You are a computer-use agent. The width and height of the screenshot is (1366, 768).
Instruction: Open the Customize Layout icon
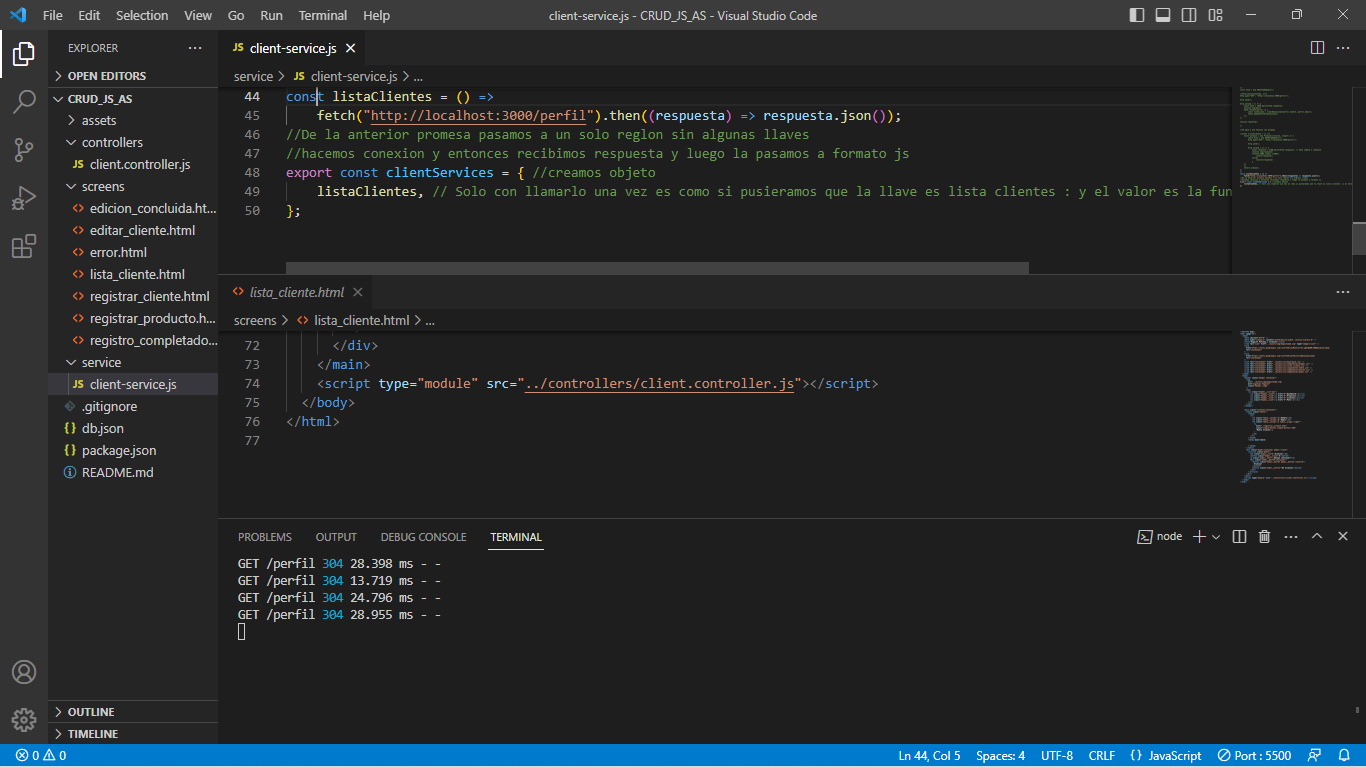(x=1215, y=15)
